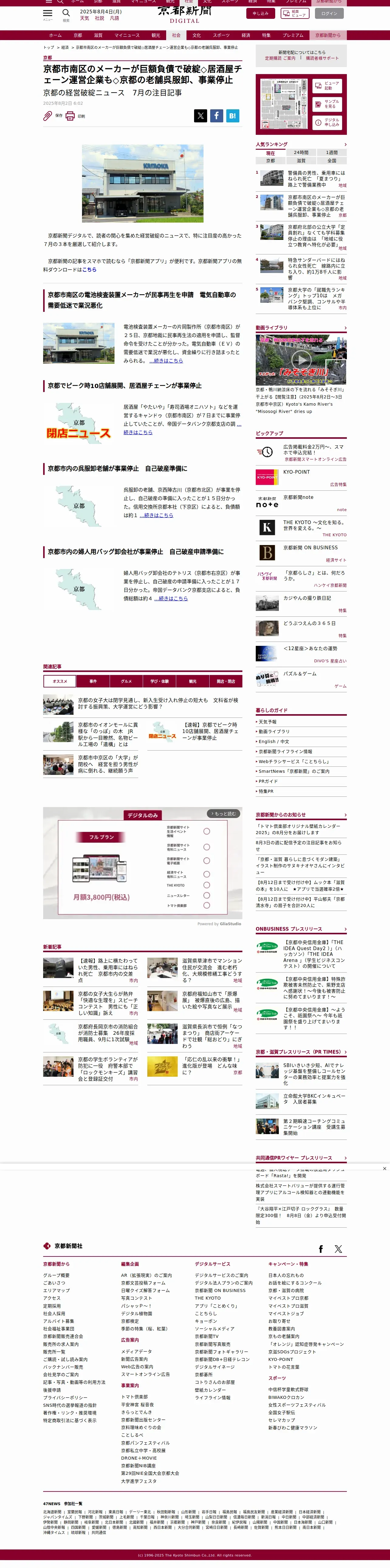The width and height of the screenshot is (390, 1568).
Task: Share article on X
Action: point(200,116)
